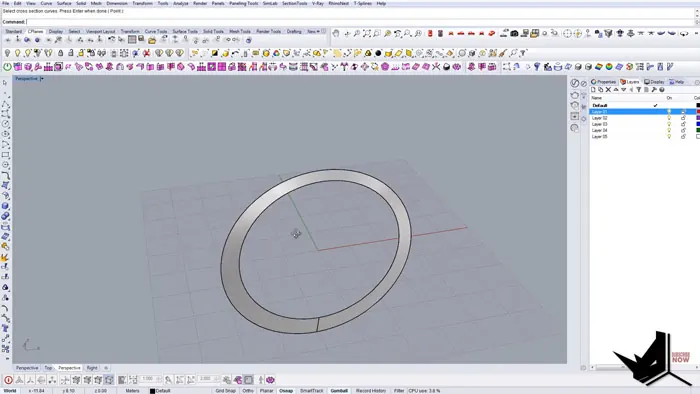Click the red X icon in visibility toolbar
700x394 pixels.
[146, 53]
